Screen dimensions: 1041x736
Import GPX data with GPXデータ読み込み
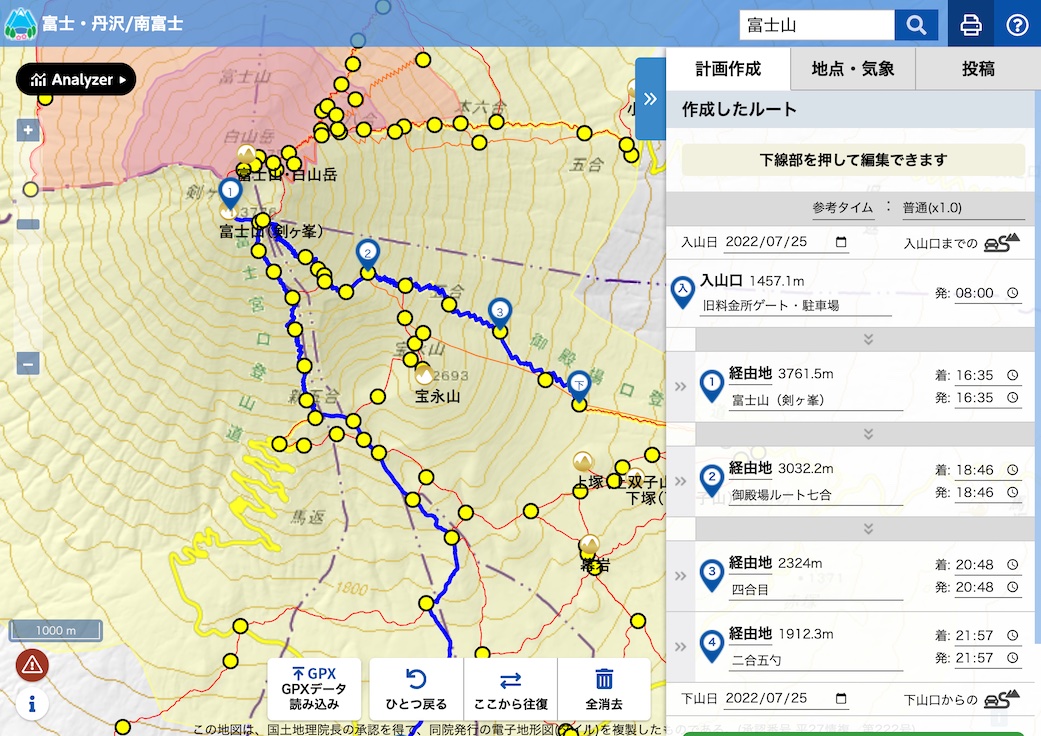click(314, 688)
